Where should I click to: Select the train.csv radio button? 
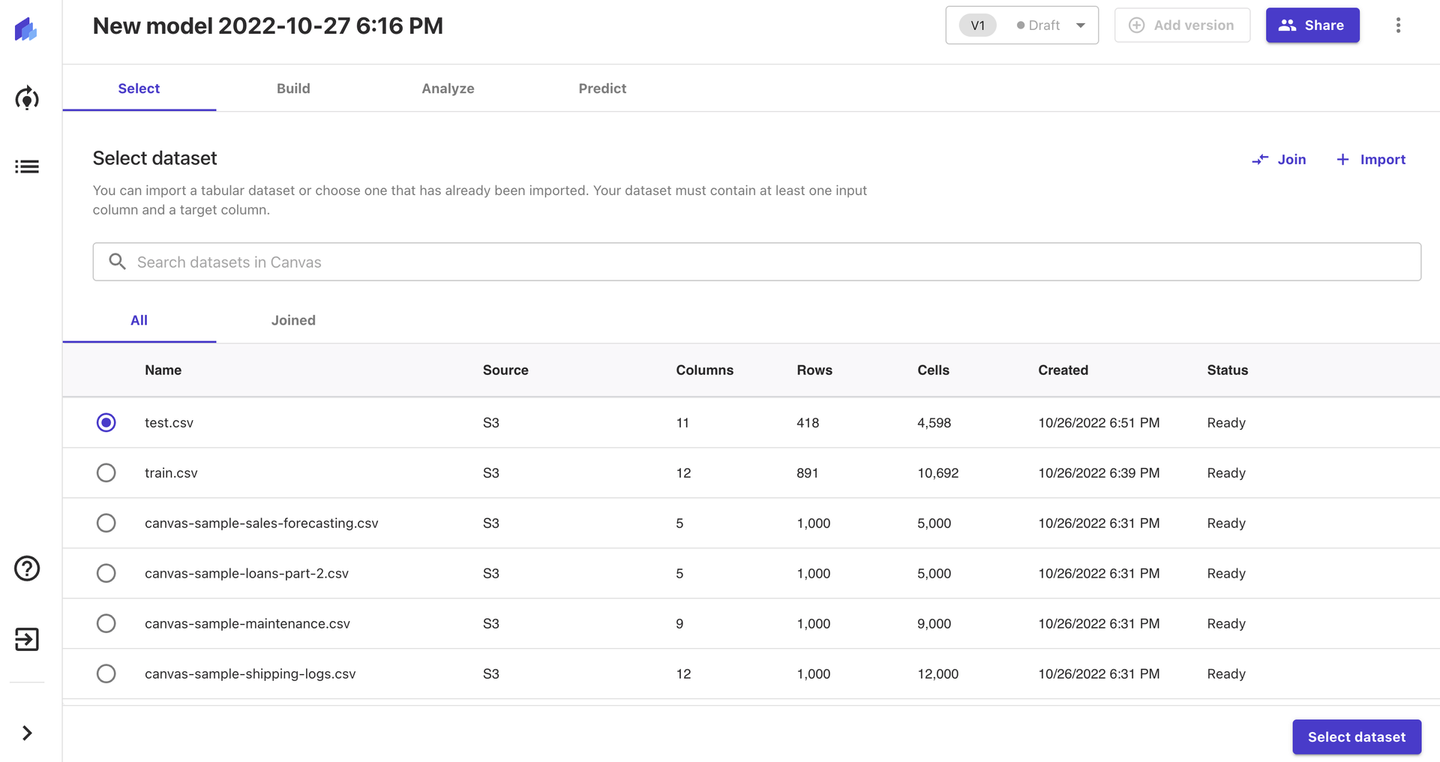106,473
